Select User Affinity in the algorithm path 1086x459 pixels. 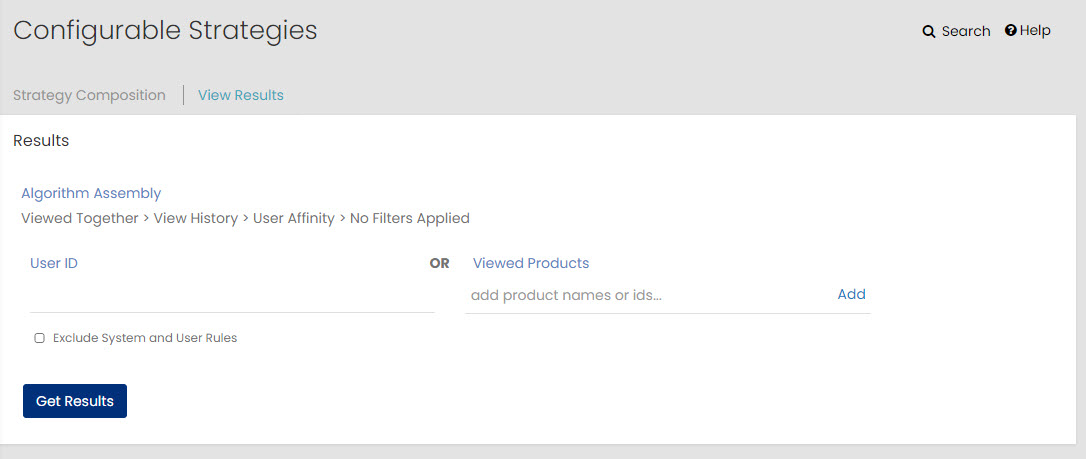point(294,218)
